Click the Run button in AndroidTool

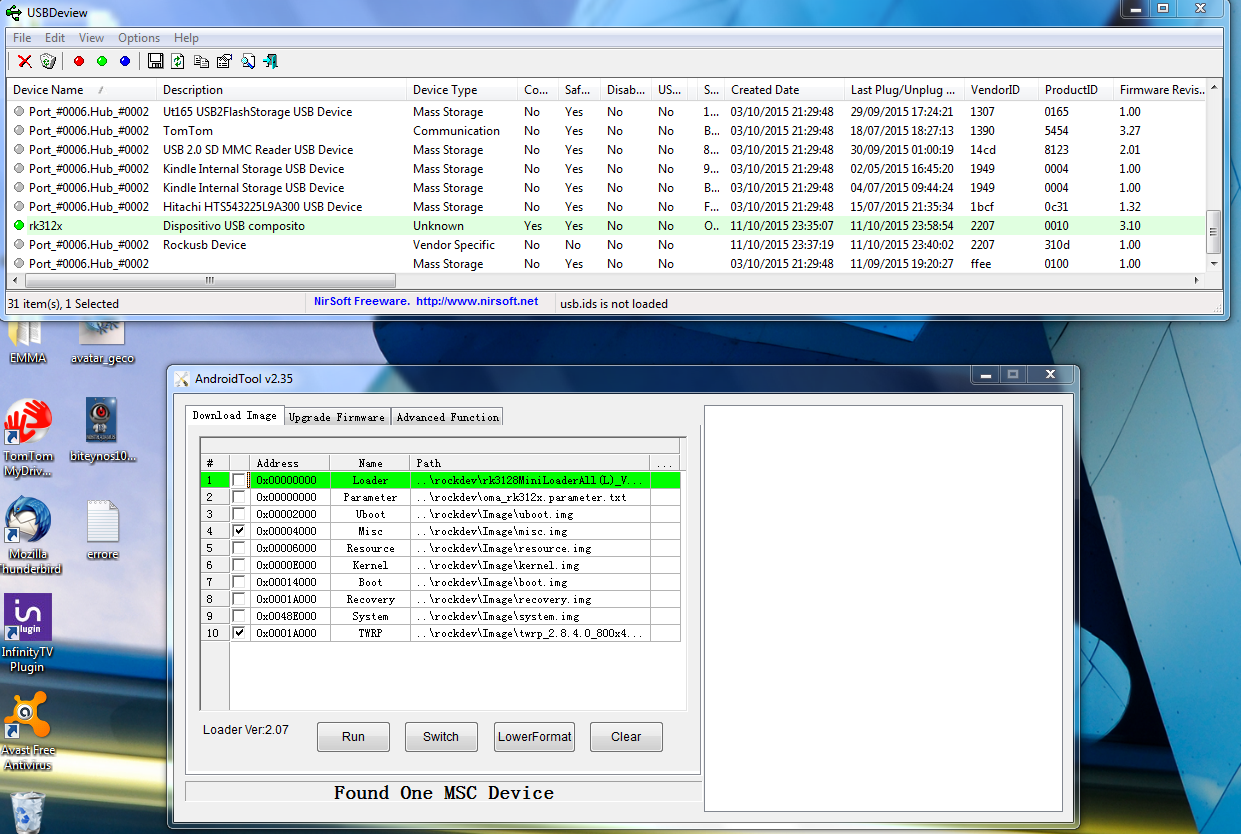click(x=353, y=737)
